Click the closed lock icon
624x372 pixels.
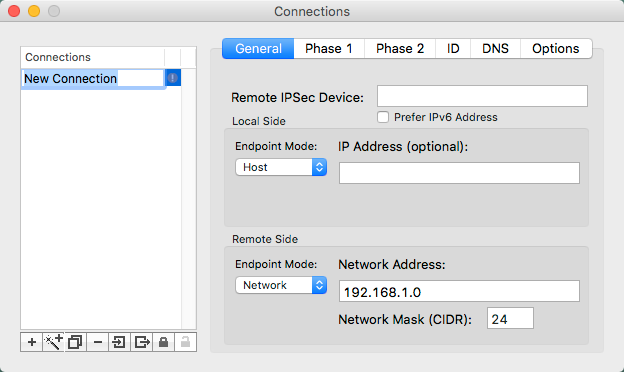point(163,342)
